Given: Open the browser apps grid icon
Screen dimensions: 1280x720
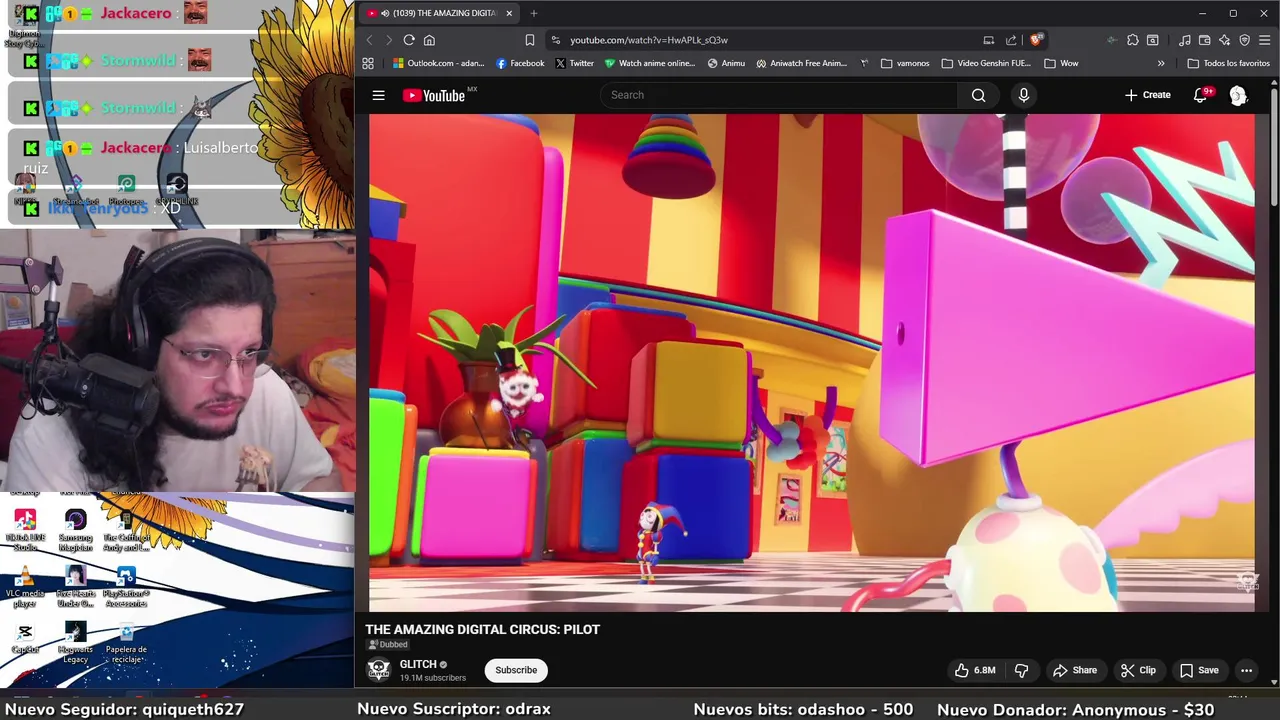Looking at the screenshot, I should 368,63.
